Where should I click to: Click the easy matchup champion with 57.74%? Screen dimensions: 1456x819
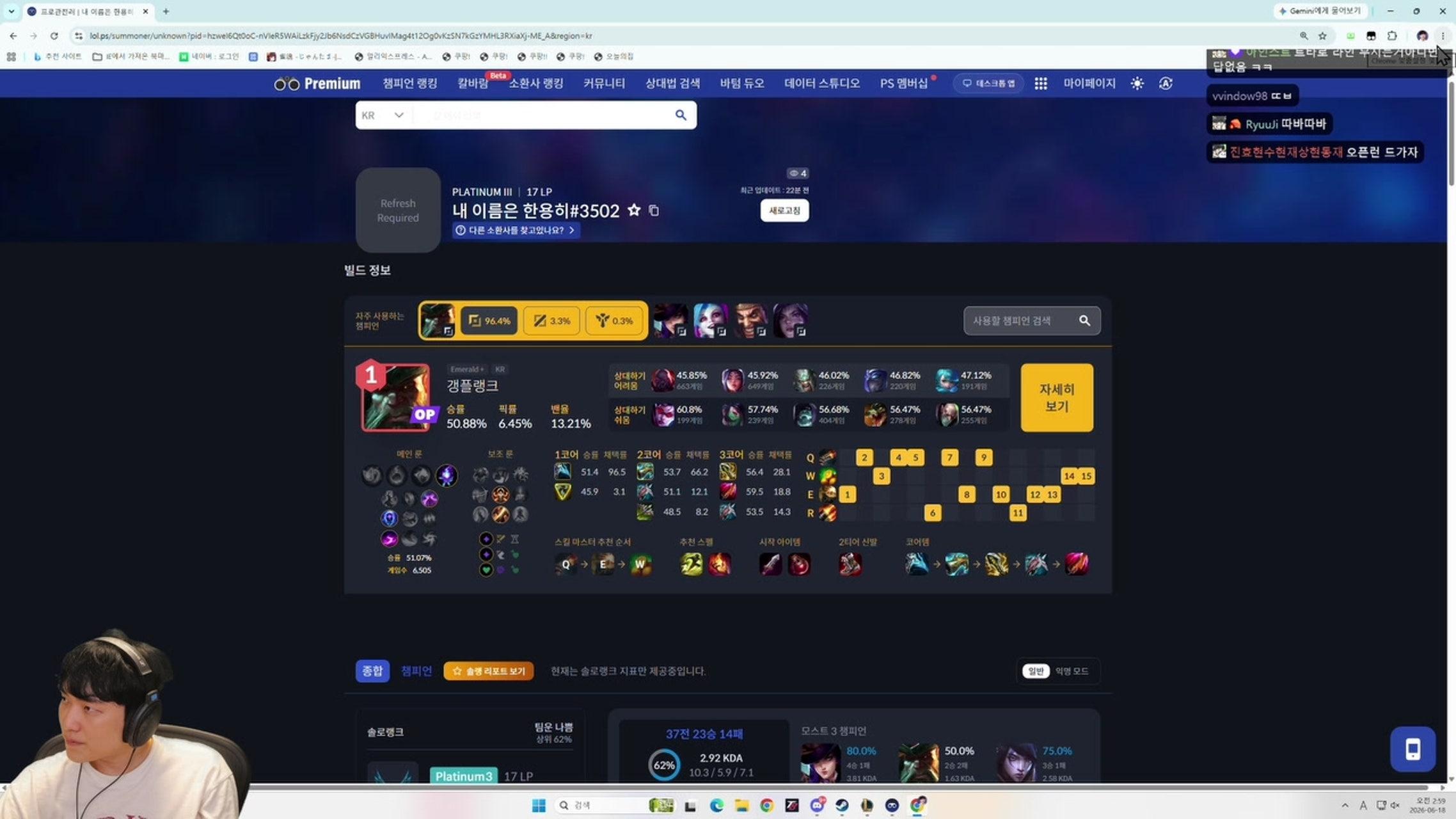pyautogui.click(x=733, y=414)
